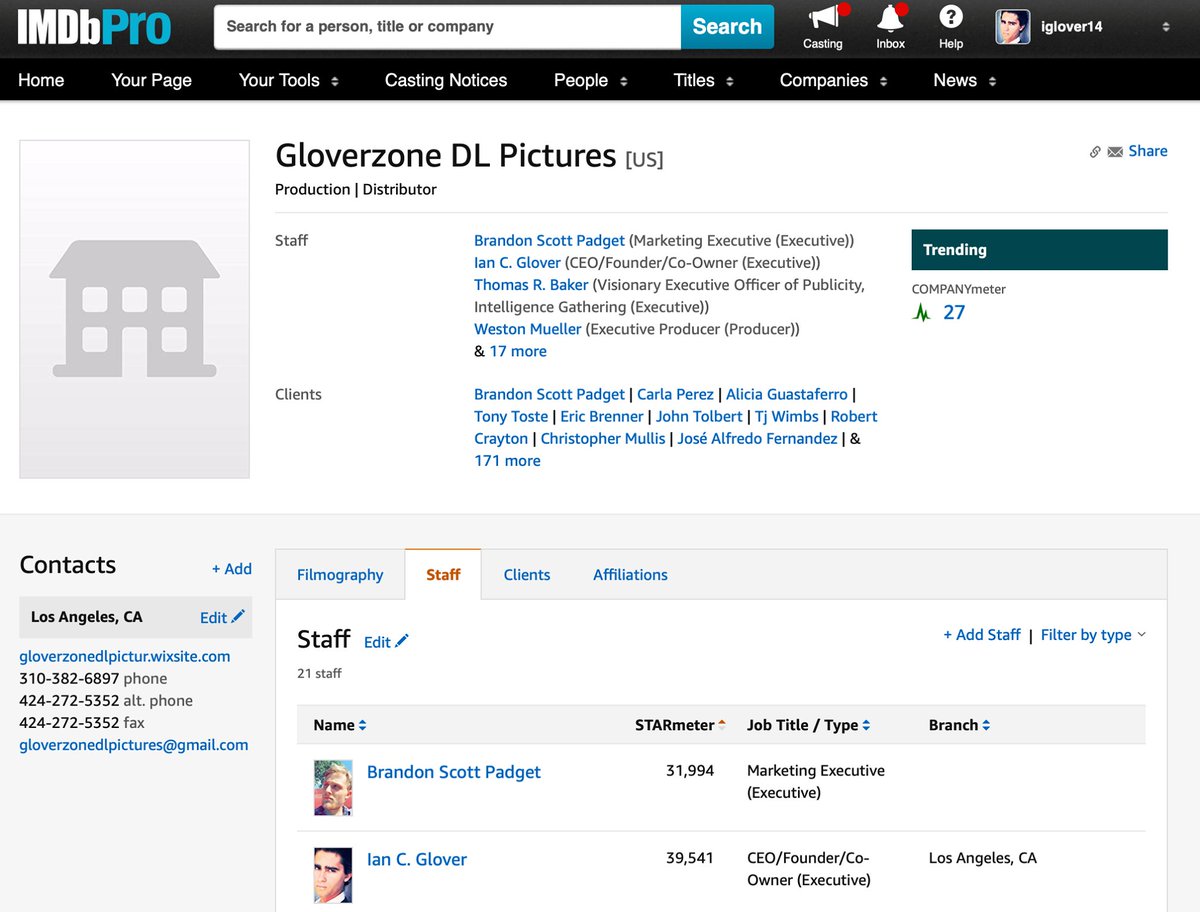Add a new contact with + Add
Image resolution: width=1200 pixels, height=912 pixels.
tap(232, 569)
